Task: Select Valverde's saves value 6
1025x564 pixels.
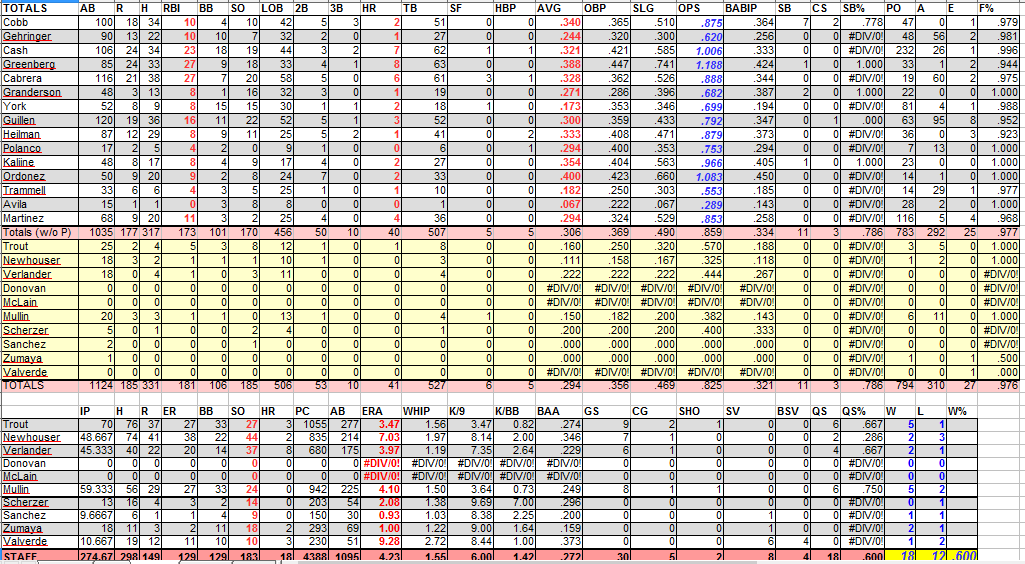Action: pos(750,542)
